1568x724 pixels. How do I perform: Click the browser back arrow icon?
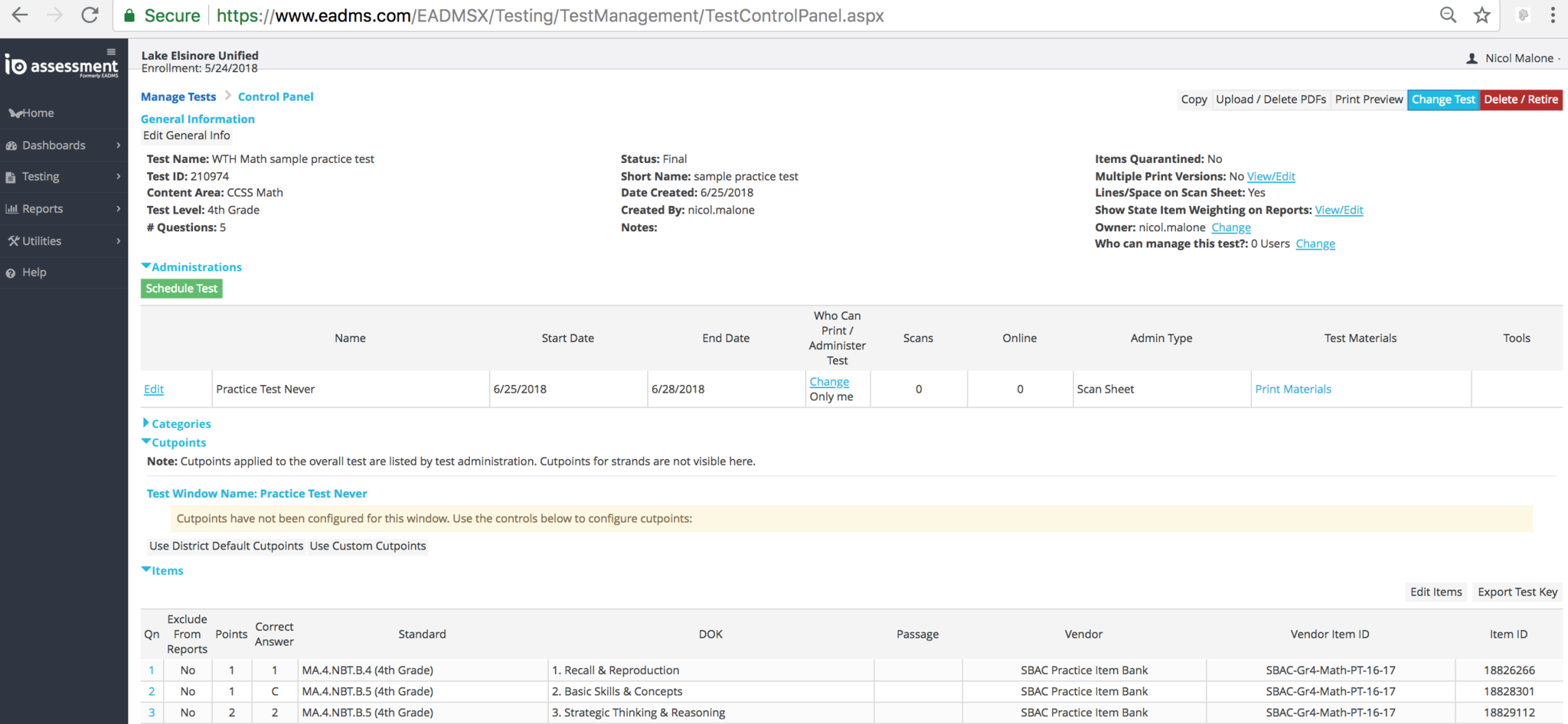20,15
